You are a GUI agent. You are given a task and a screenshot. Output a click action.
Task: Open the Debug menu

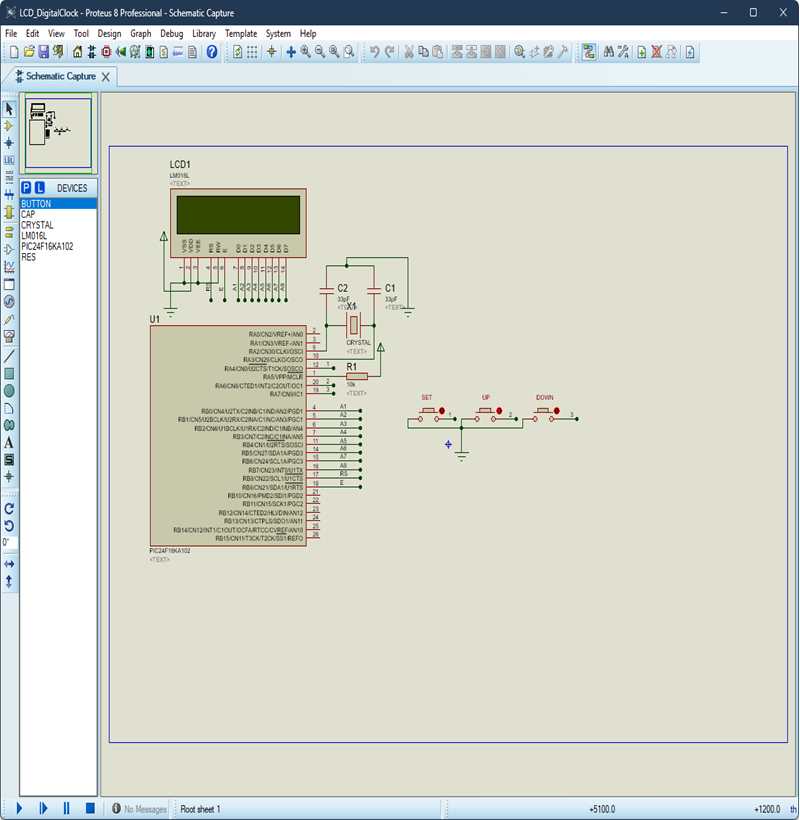coord(170,33)
